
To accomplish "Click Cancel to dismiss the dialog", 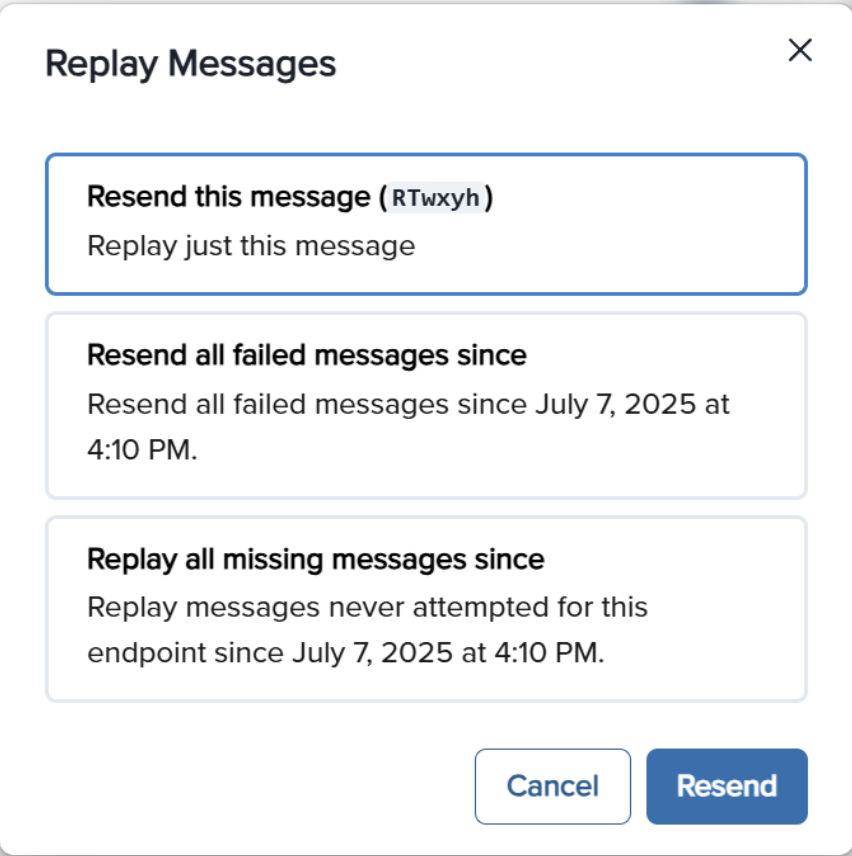I will coord(552,786).
